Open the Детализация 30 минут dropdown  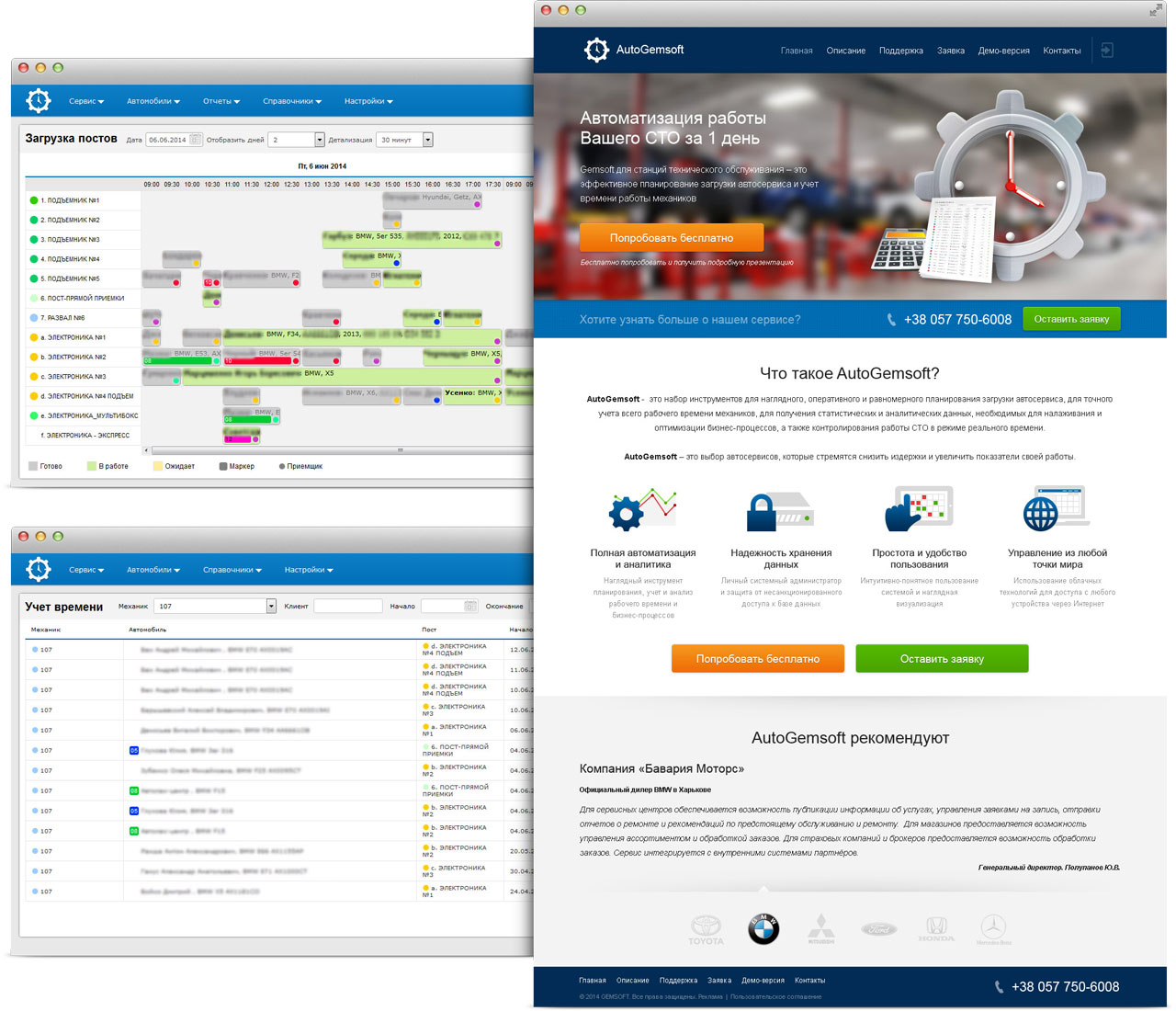pos(427,140)
